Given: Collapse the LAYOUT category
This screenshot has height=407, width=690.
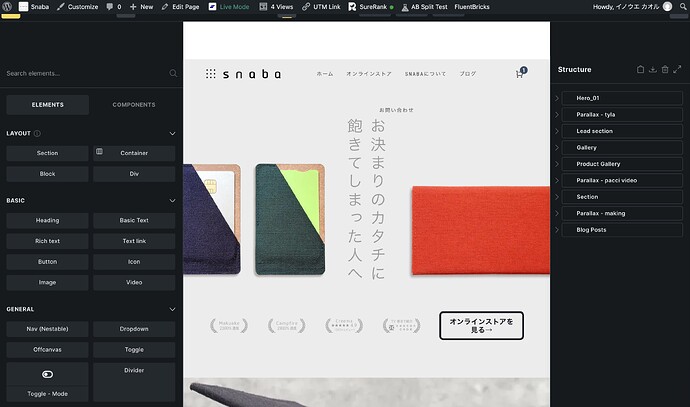Looking at the screenshot, I should tap(172, 133).
